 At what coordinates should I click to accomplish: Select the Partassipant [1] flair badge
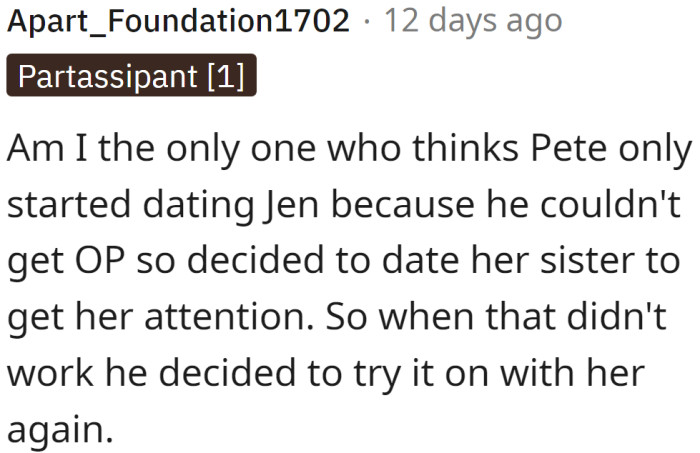tap(130, 77)
